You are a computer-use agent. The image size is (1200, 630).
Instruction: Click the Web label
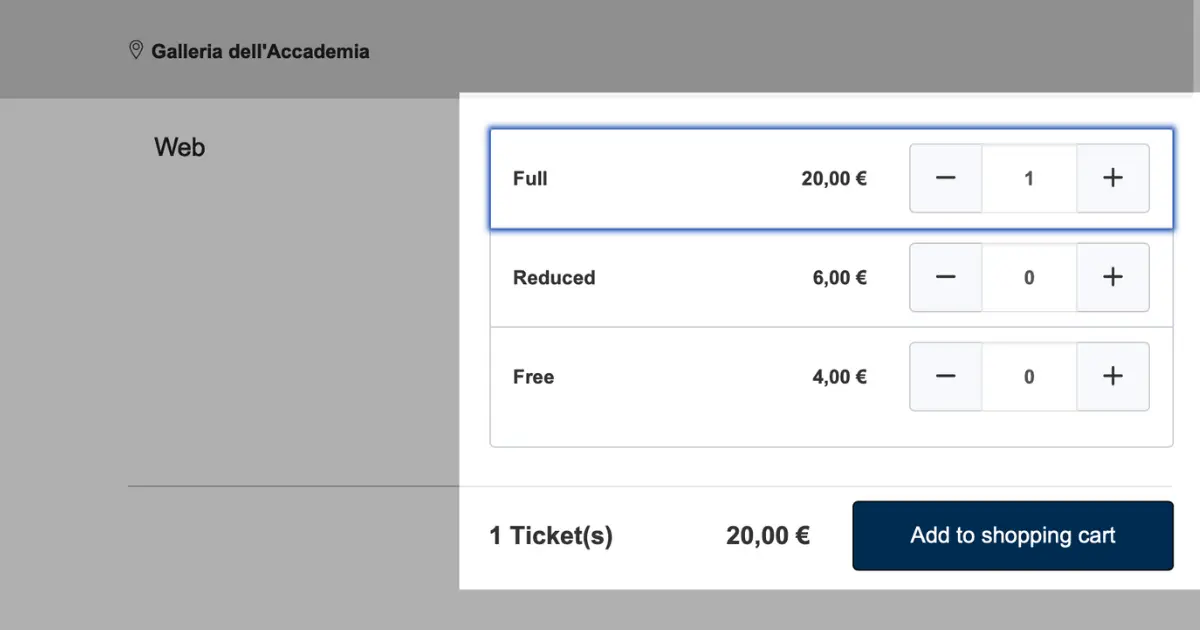pos(180,148)
